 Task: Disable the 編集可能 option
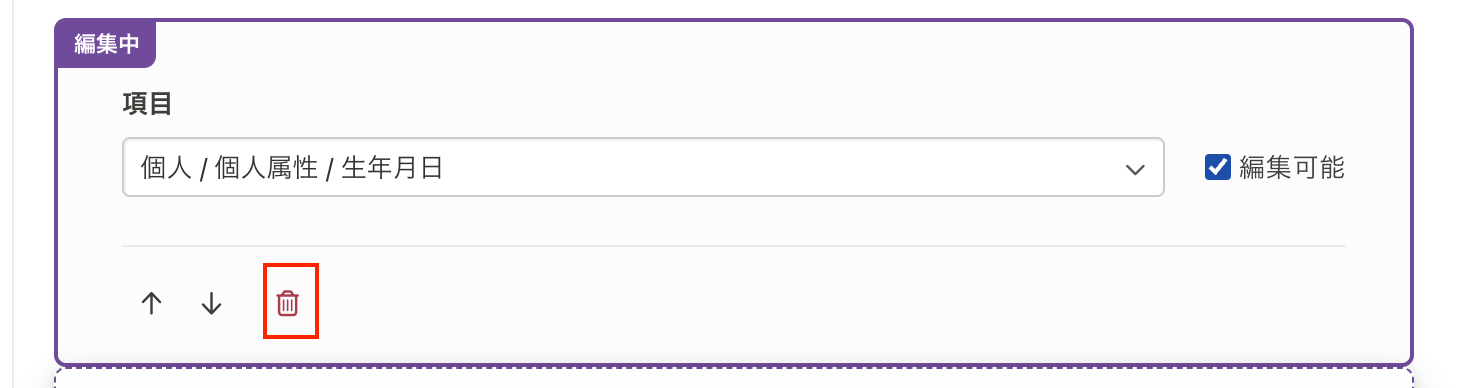coord(1217,167)
